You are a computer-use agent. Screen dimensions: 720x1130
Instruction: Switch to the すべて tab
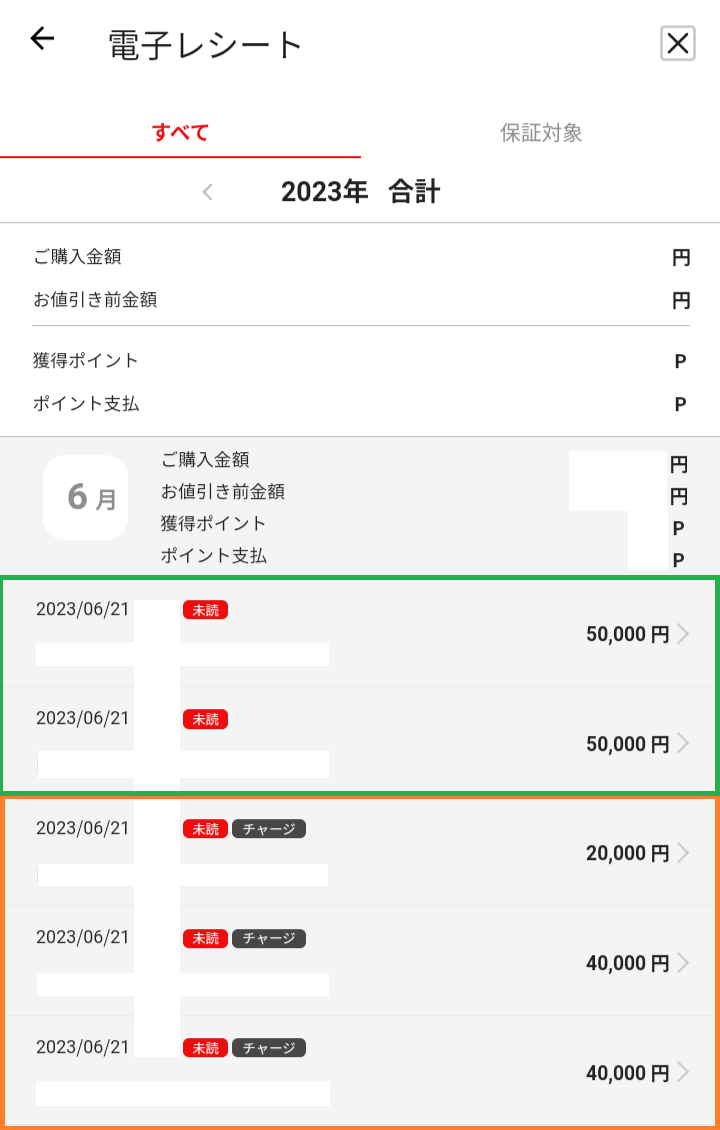(x=180, y=133)
